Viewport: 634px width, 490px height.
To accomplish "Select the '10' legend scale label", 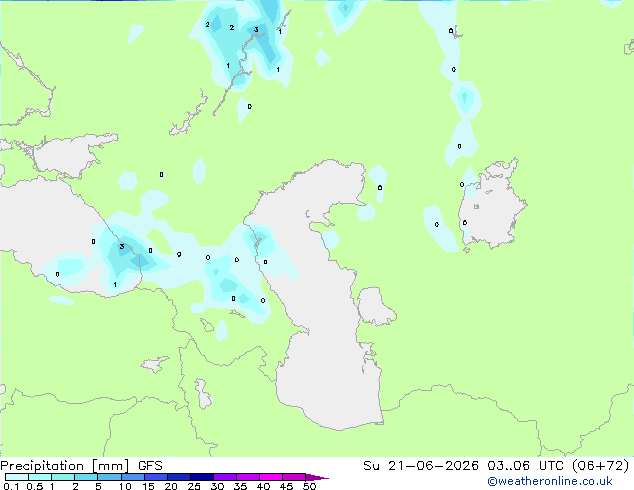I will point(125,486).
